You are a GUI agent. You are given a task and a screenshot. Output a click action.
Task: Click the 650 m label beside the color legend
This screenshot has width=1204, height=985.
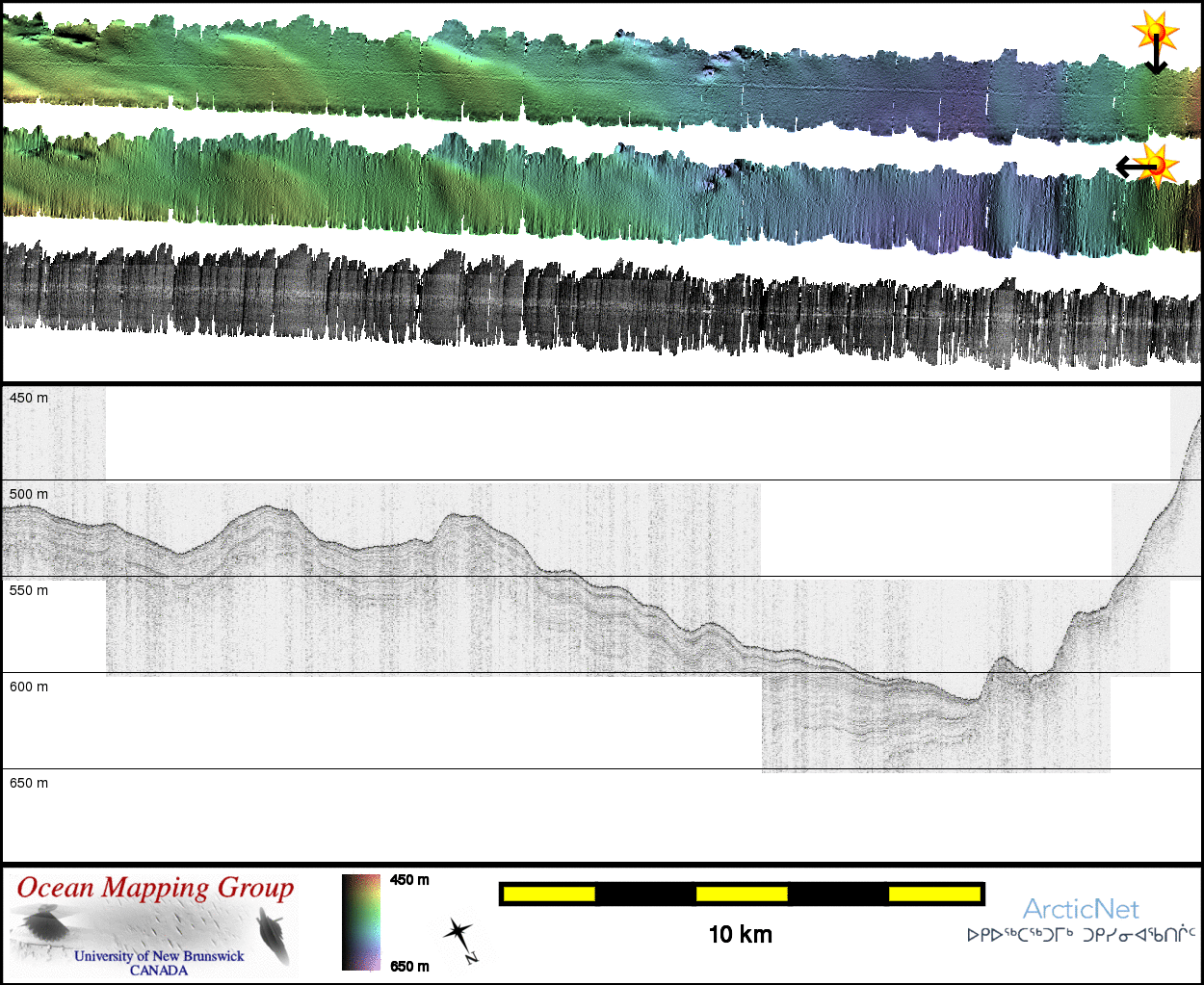[409, 966]
